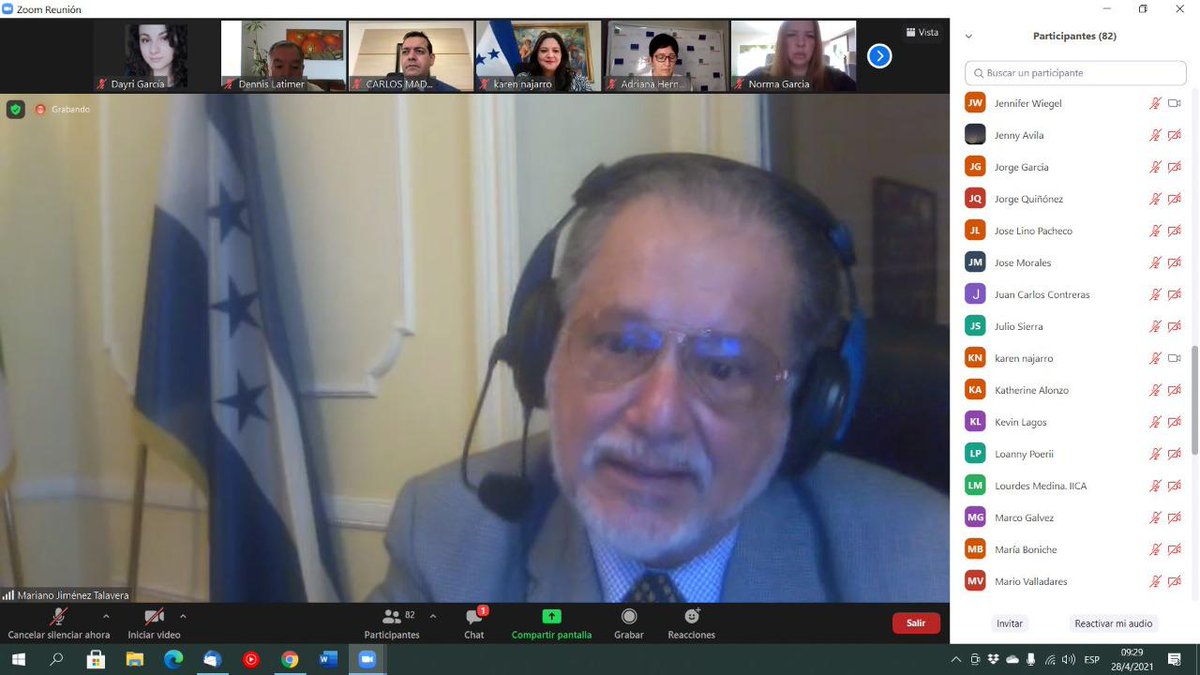The height and width of the screenshot is (675, 1200).
Task: Select Jorge Quiñónez in participant list
Action: point(1075,199)
